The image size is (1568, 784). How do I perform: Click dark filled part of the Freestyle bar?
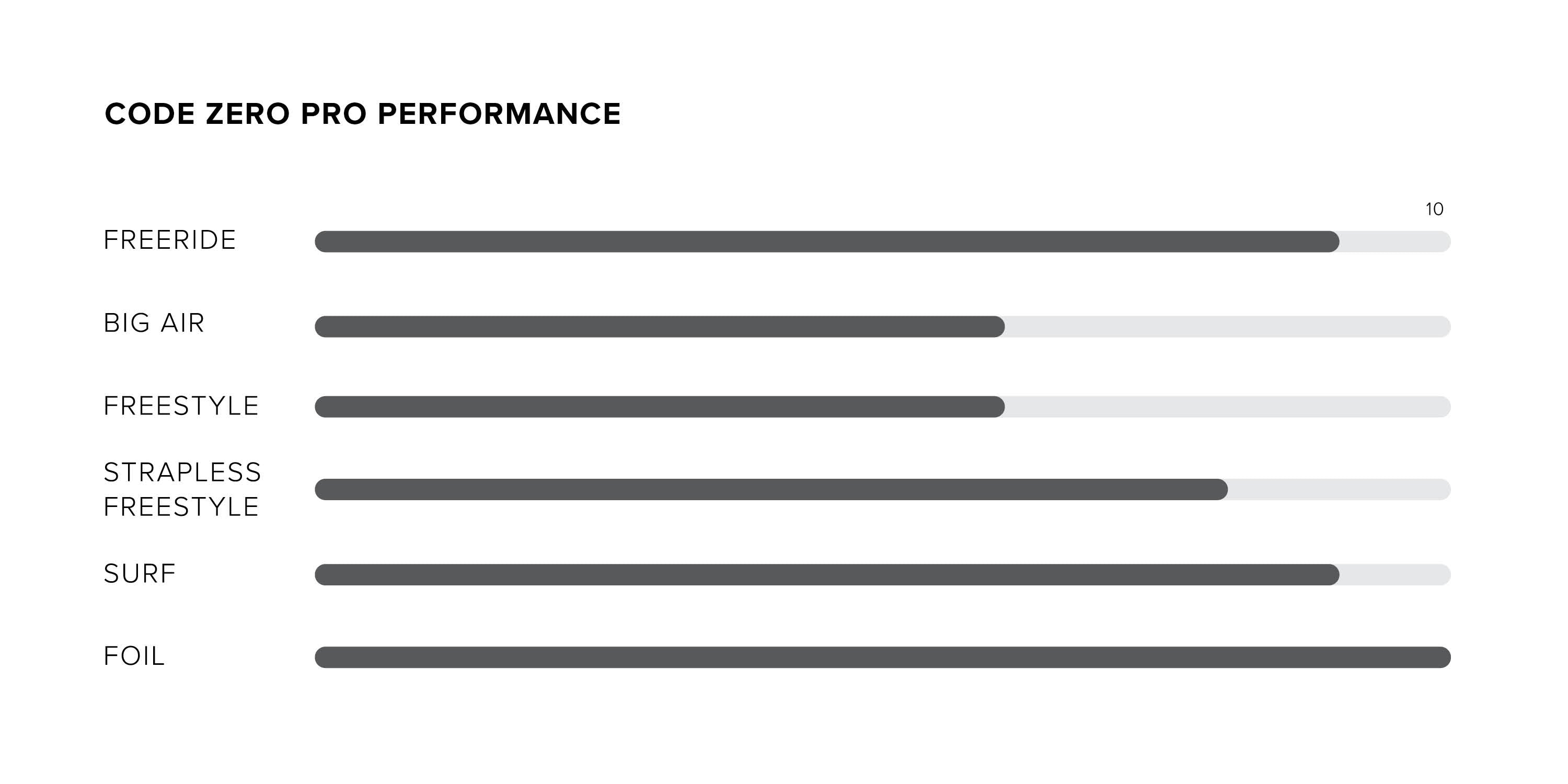[659, 407]
